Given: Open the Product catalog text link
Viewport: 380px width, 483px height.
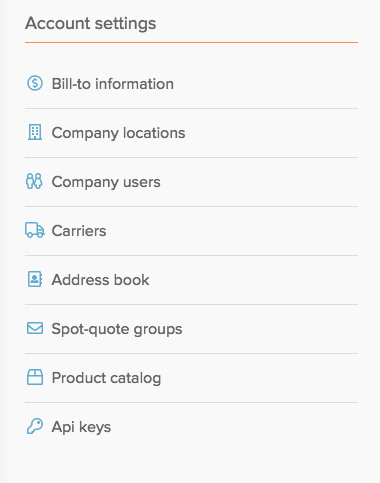Looking at the screenshot, I should click(106, 378).
